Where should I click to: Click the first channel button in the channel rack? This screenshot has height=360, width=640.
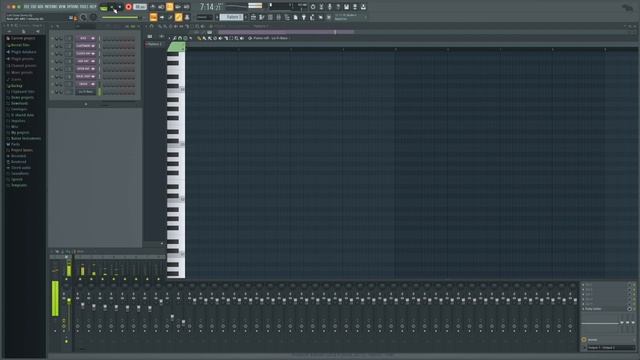pos(86,38)
